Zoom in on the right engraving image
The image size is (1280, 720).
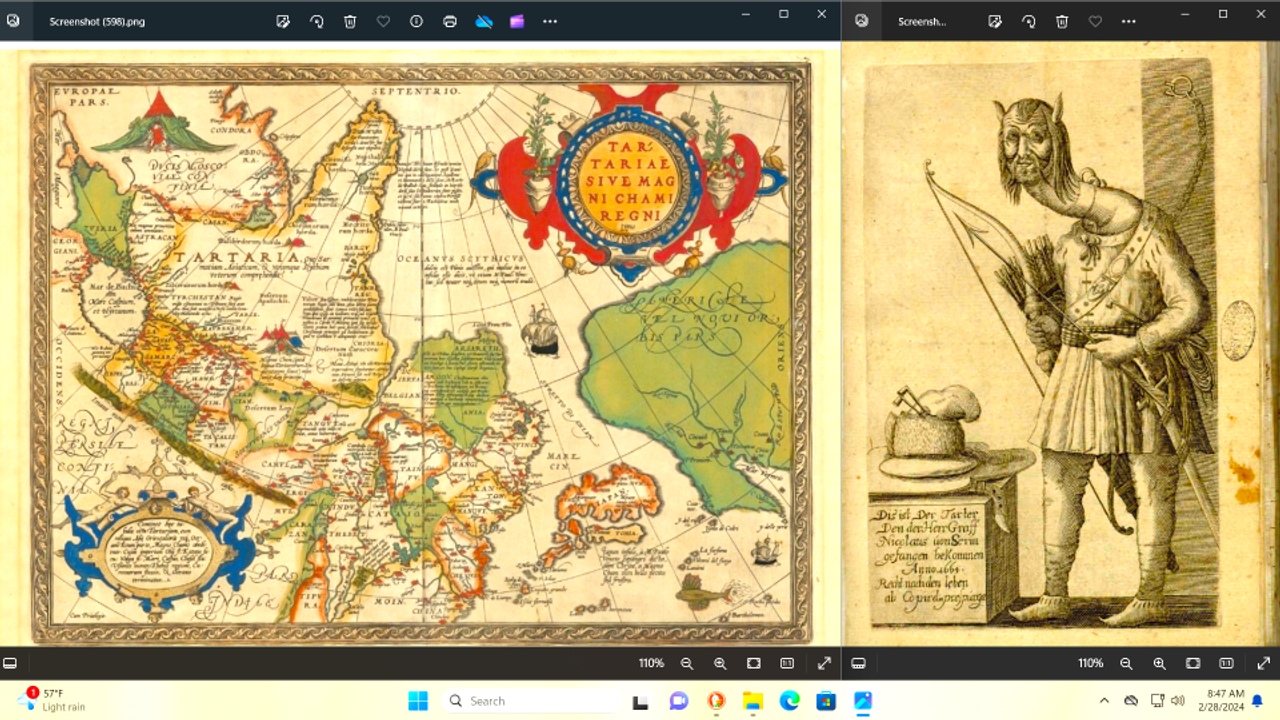pyautogui.click(x=1159, y=663)
